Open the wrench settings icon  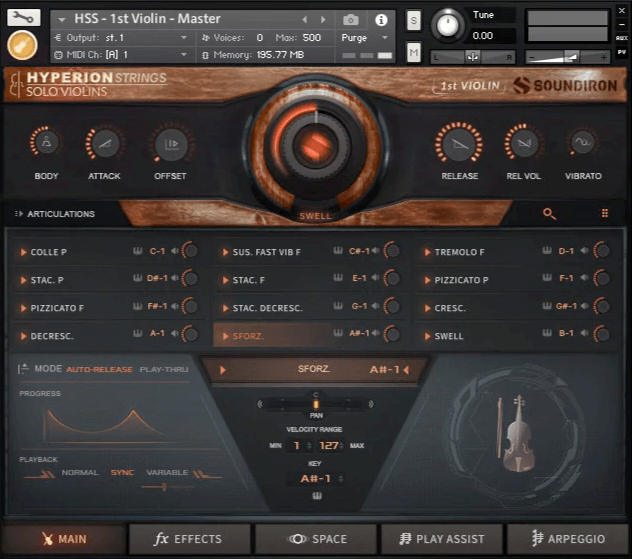[x=24, y=17]
